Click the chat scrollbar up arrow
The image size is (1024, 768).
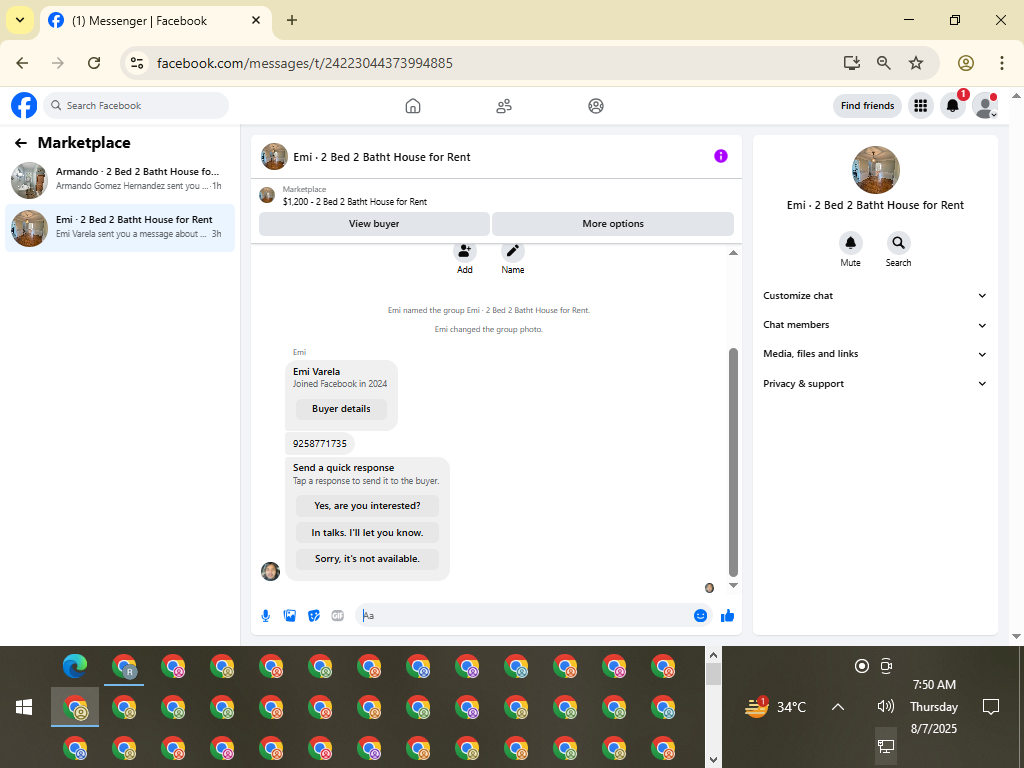[x=733, y=253]
